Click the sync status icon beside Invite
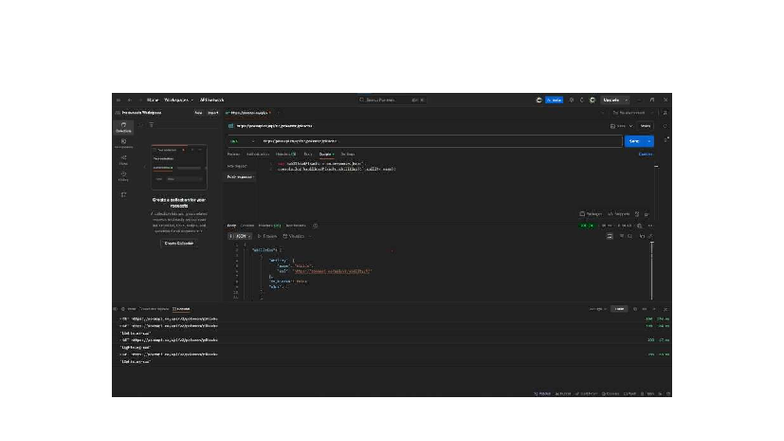The height and width of the screenshot is (441, 784). tap(538, 100)
